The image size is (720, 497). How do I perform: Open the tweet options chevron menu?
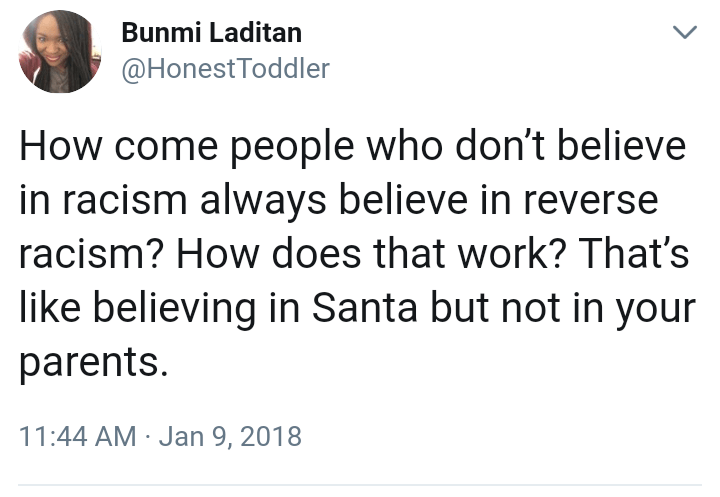[684, 33]
